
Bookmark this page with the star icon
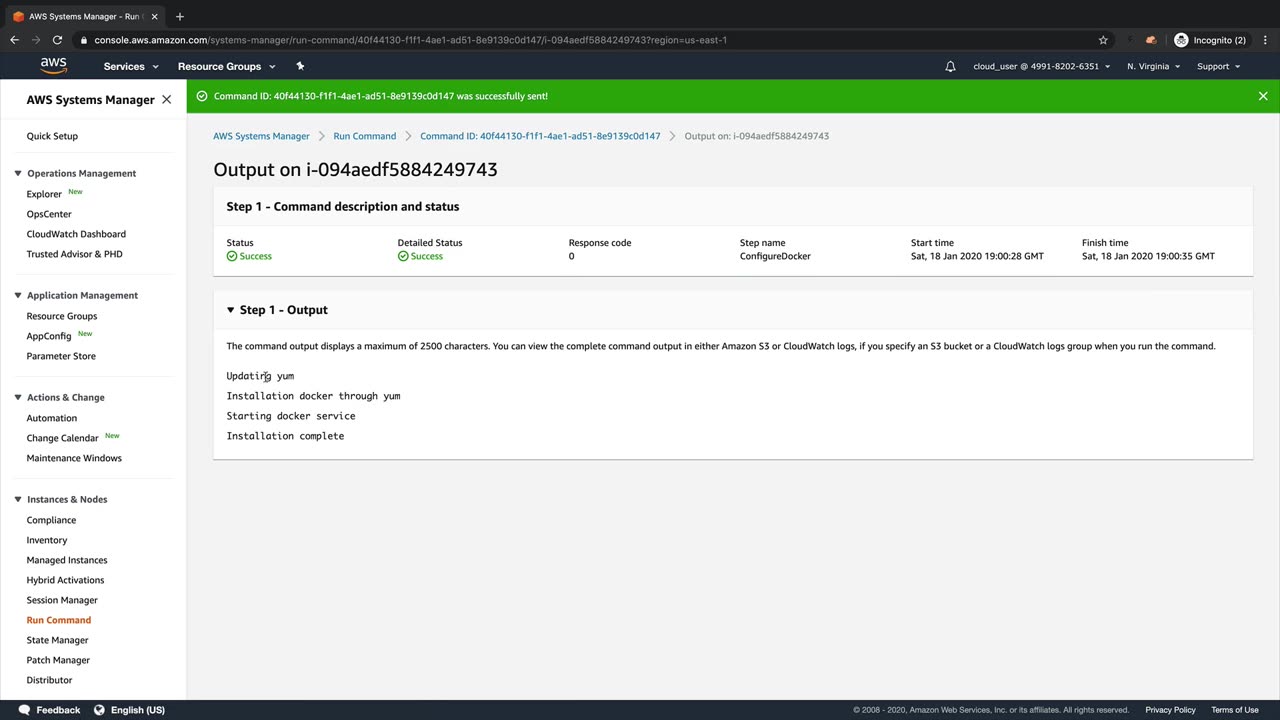[1103, 40]
